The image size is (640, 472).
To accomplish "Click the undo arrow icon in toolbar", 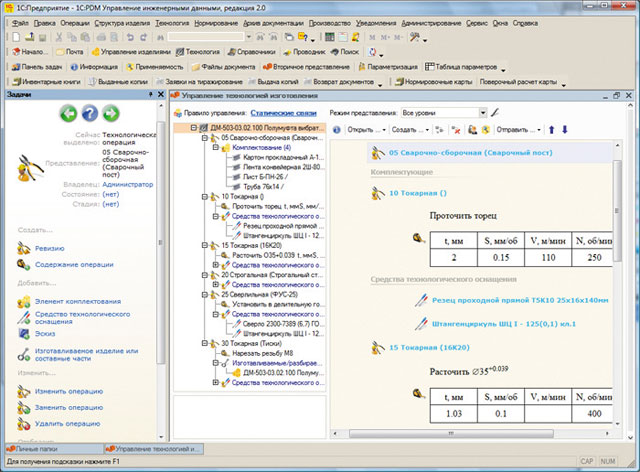I will click(130, 37).
